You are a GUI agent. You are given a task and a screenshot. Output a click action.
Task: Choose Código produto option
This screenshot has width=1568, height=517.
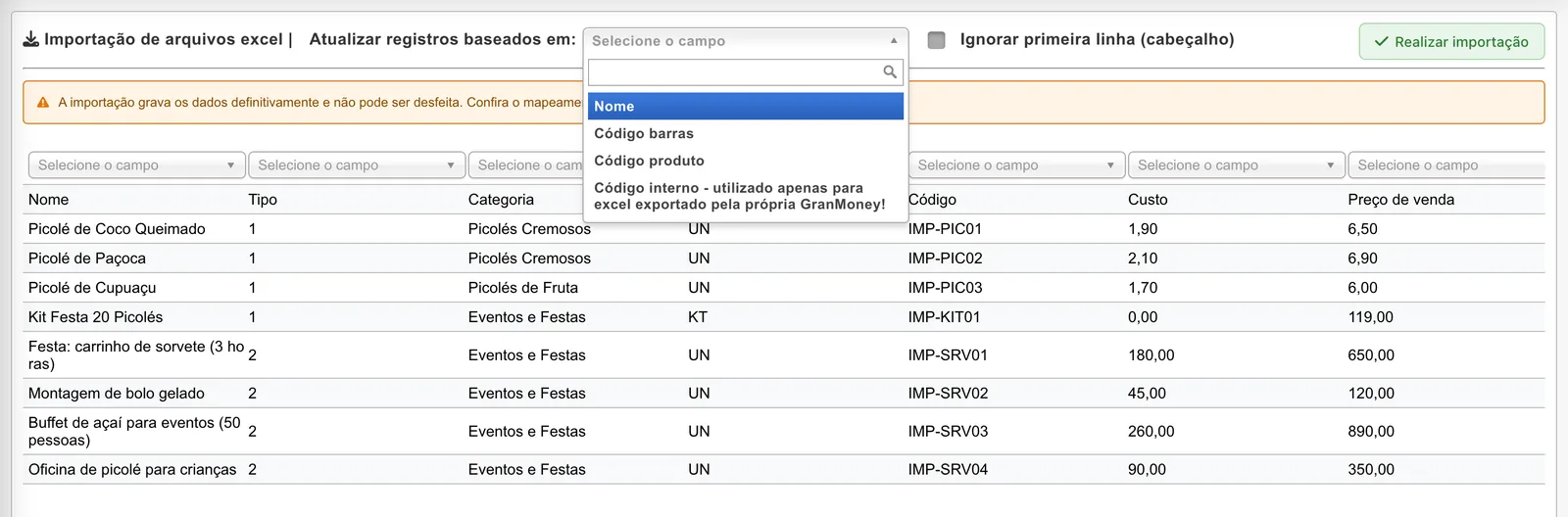(x=746, y=161)
